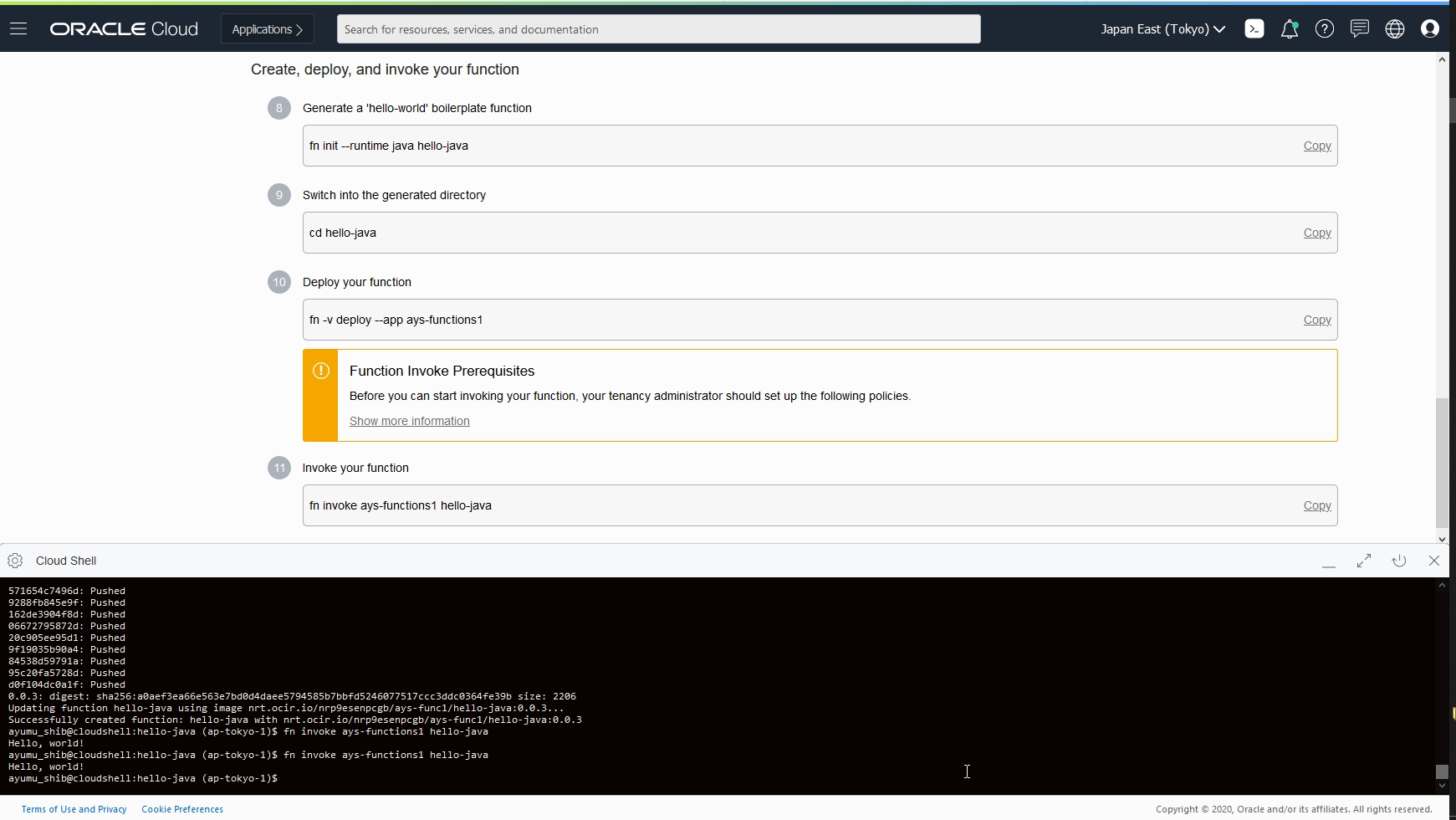This screenshot has width=1456, height=820.
Task: Open the user profile icon
Action: 1430,28
